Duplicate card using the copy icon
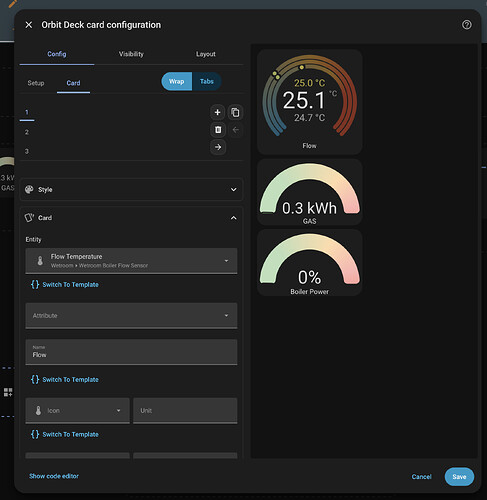 (235, 112)
